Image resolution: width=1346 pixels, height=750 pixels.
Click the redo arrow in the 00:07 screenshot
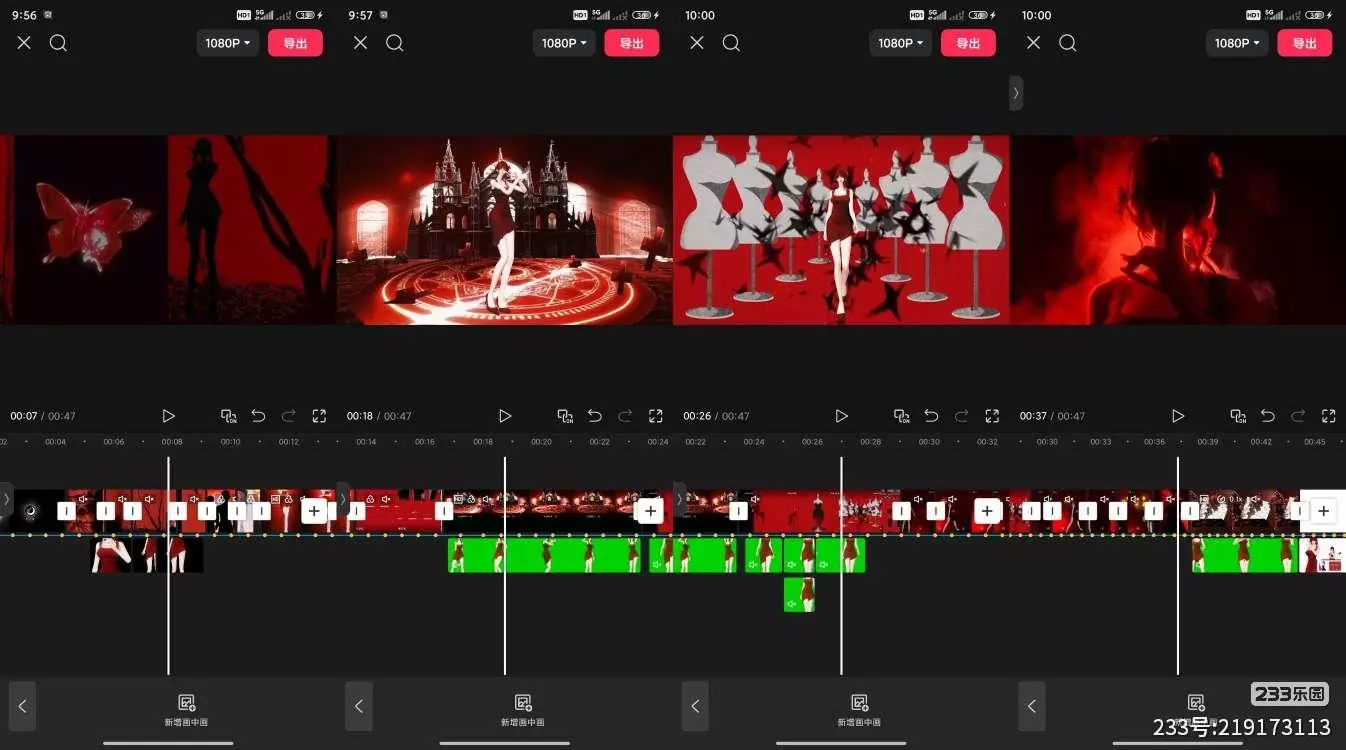point(289,416)
